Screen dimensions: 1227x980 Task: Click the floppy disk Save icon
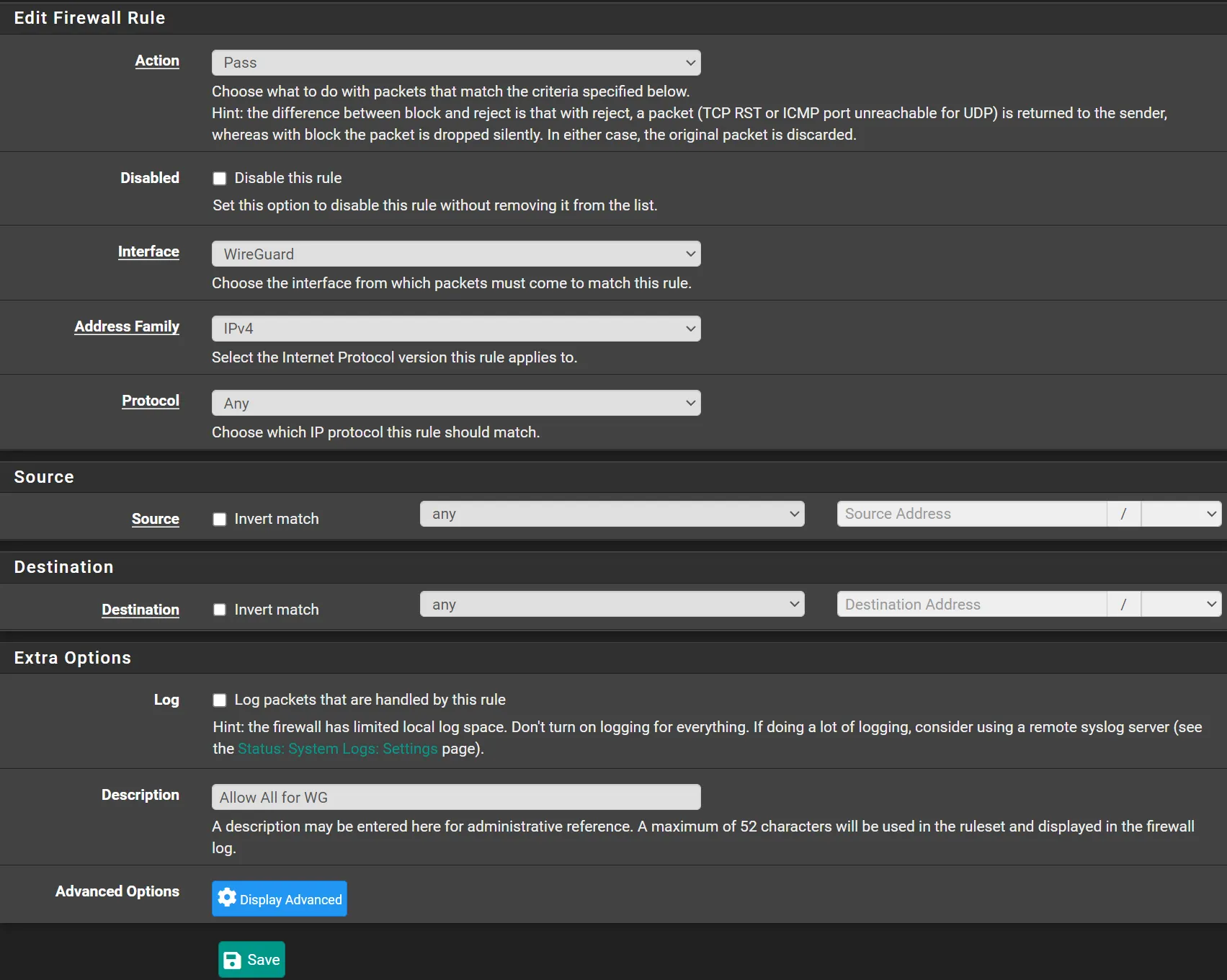click(x=232, y=960)
